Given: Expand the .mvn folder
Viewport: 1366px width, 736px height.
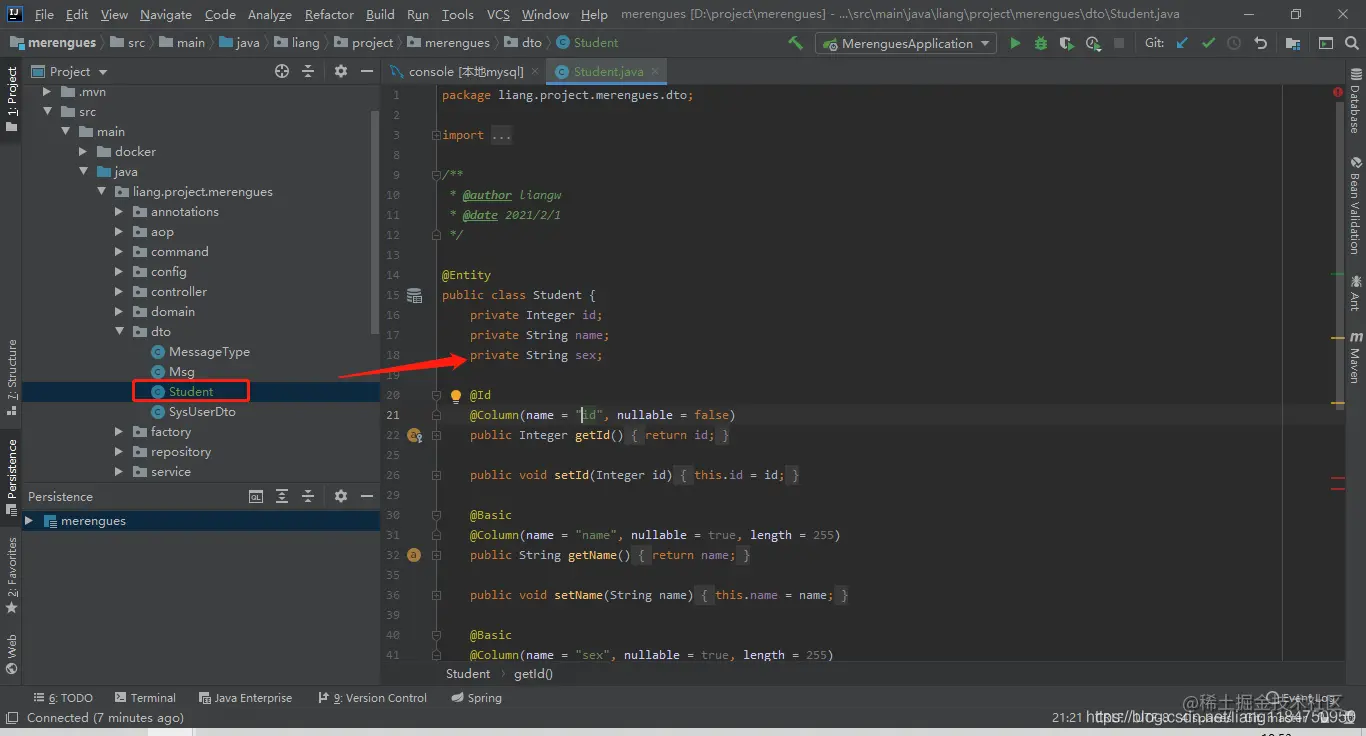Looking at the screenshot, I should point(47,92).
